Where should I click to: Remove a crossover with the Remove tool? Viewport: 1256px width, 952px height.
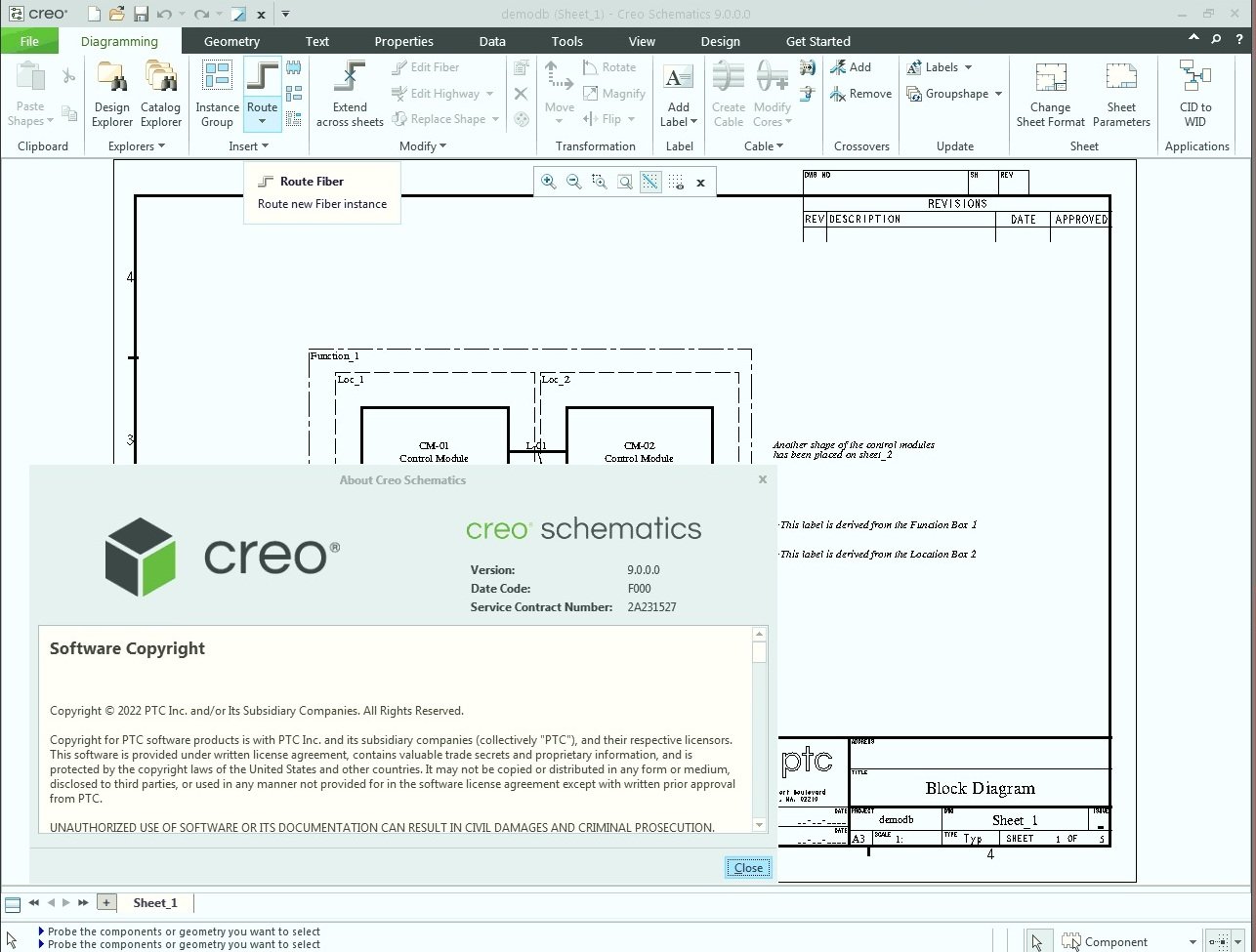point(860,94)
